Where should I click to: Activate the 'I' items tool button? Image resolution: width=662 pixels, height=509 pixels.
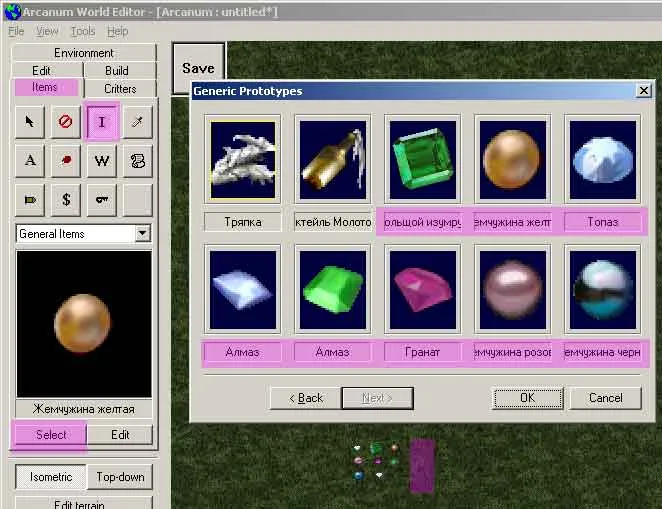point(102,122)
